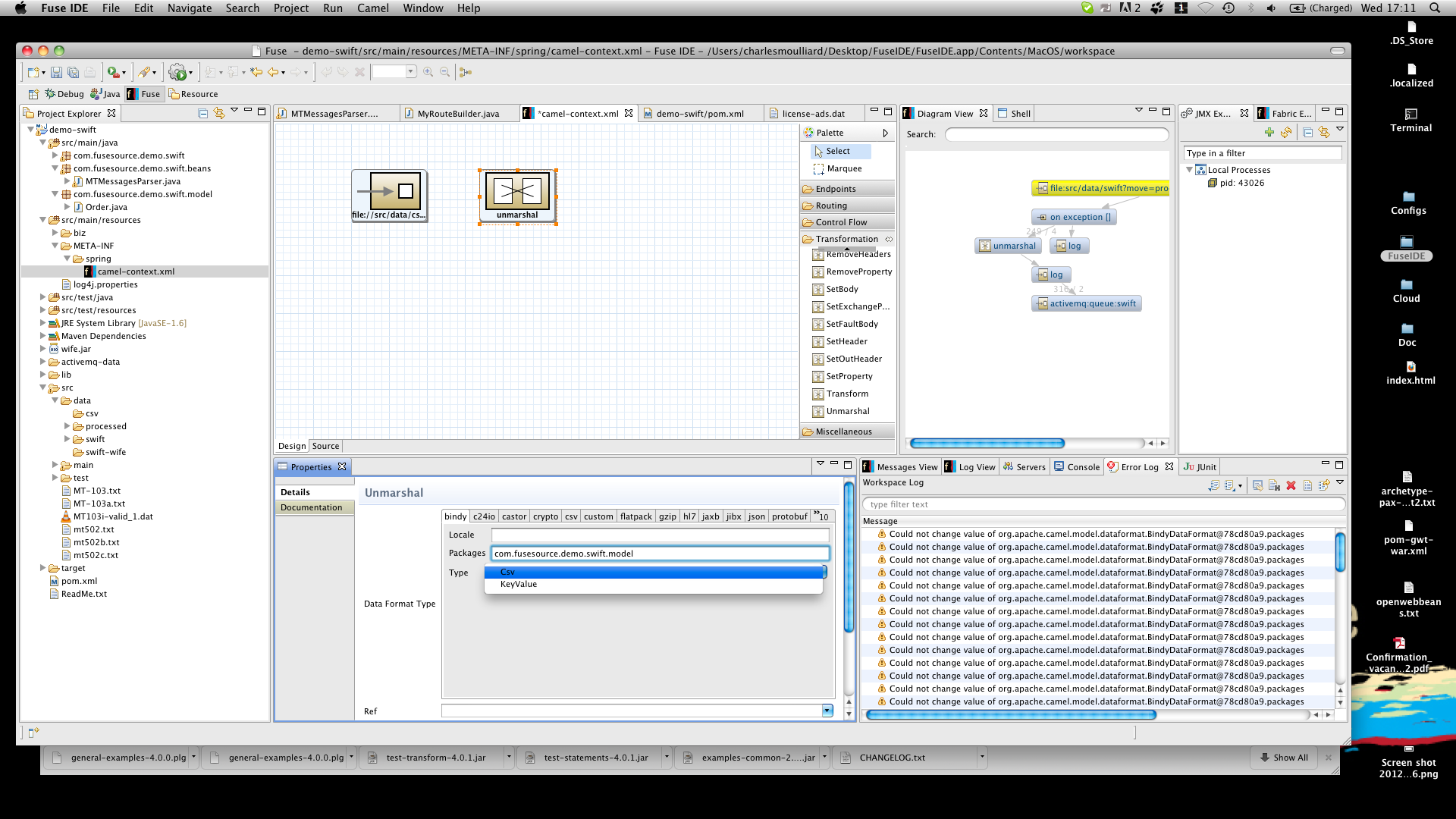
Task: Select the SetHeader palette item
Action: (846, 341)
